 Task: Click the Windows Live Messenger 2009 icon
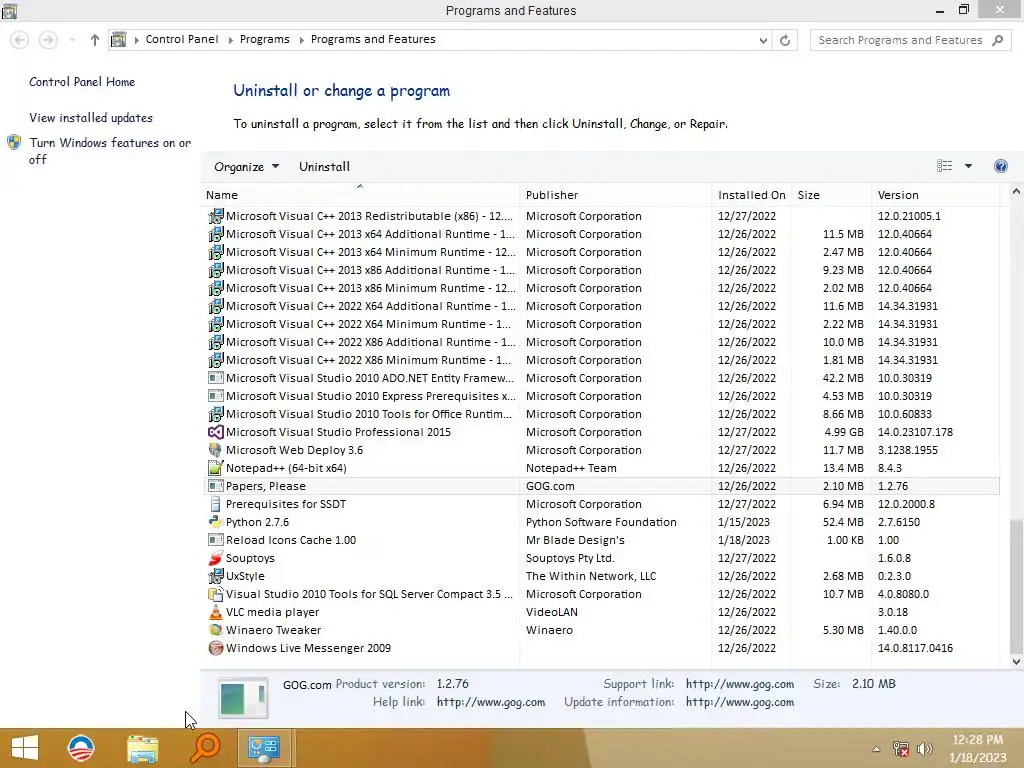(x=216, y=648)
